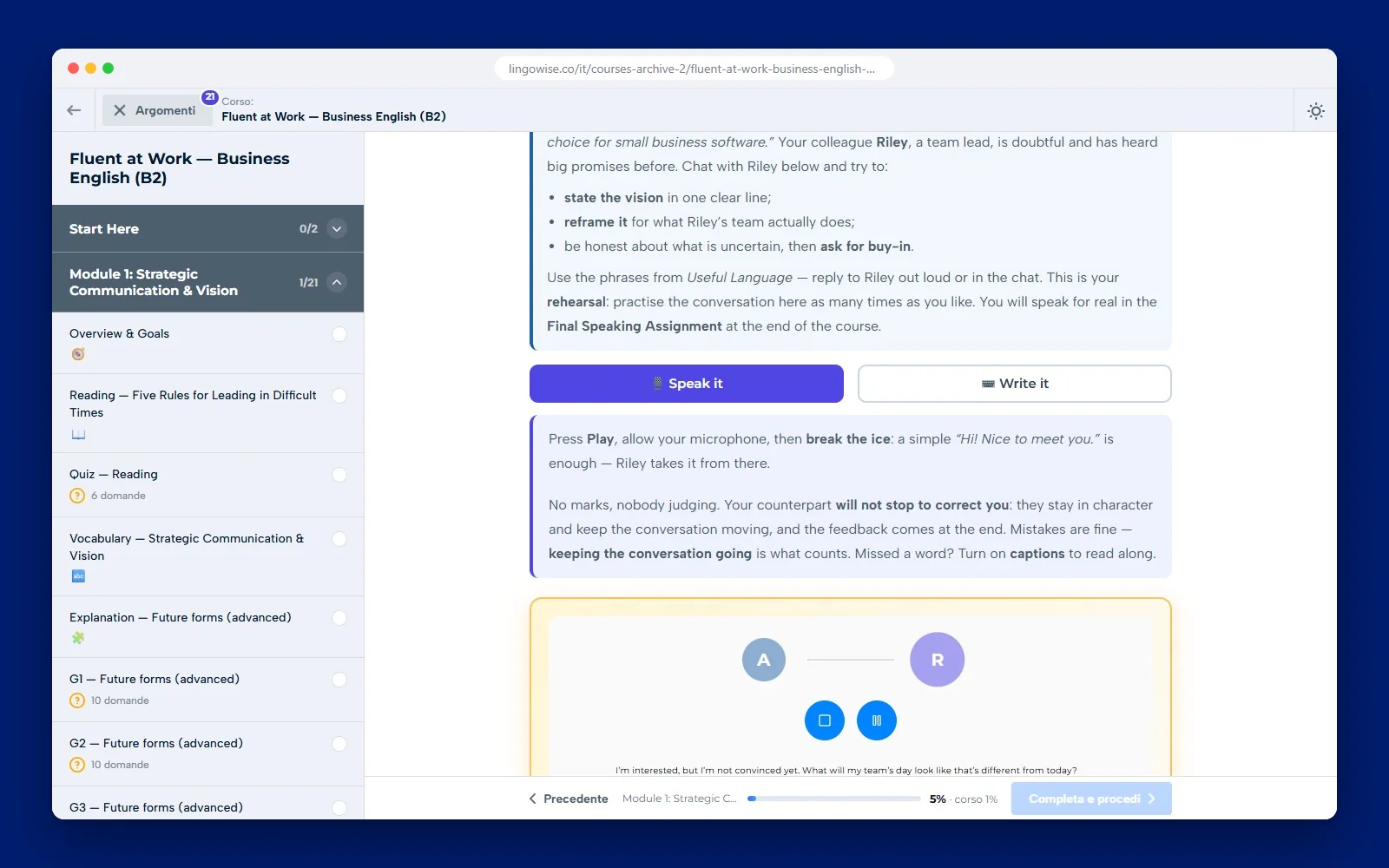Switch to the Write it tab
The image size is (1389, 868).
(1015, 384)
